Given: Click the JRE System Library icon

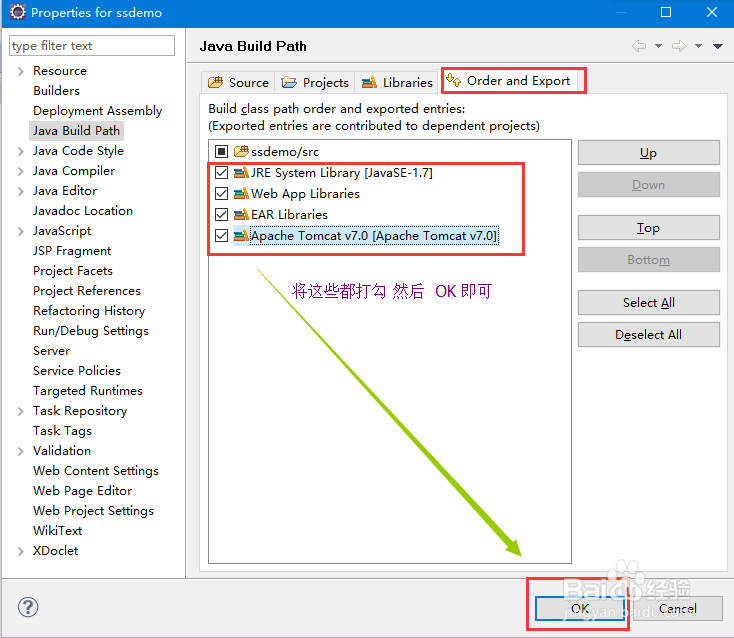Looking at the screenshot, I should click(x=241, y=173).
